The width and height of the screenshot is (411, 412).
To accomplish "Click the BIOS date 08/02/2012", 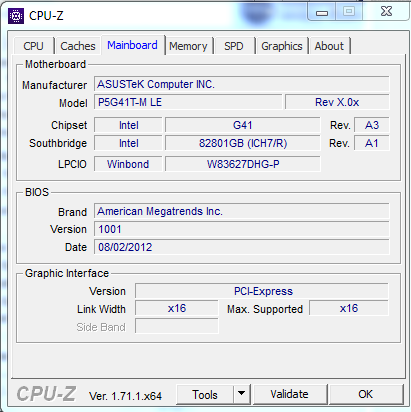I will pos(242,247).
